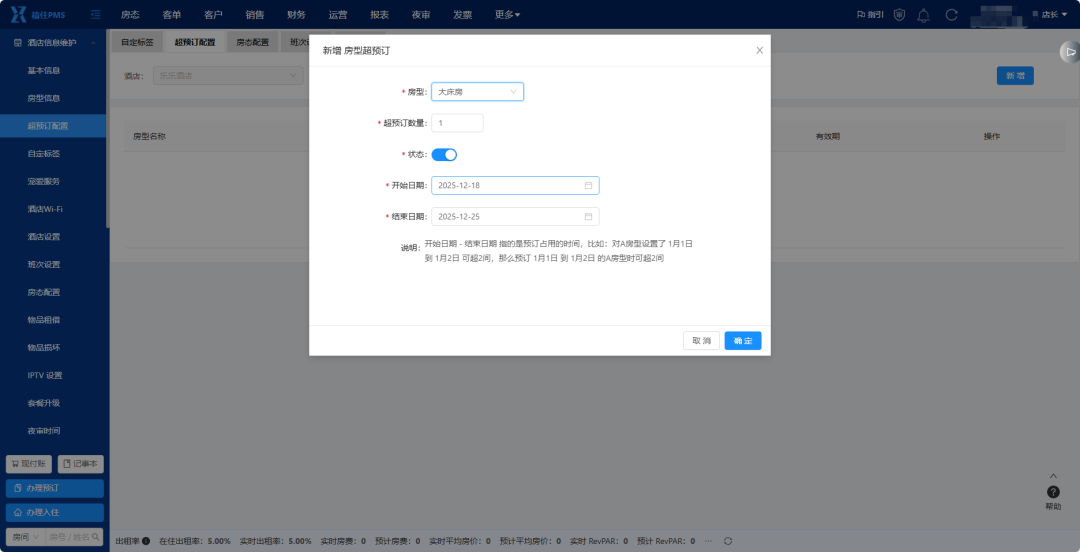
Task: Click the 确定 button in dialog
Action: [x=742, y=341]
